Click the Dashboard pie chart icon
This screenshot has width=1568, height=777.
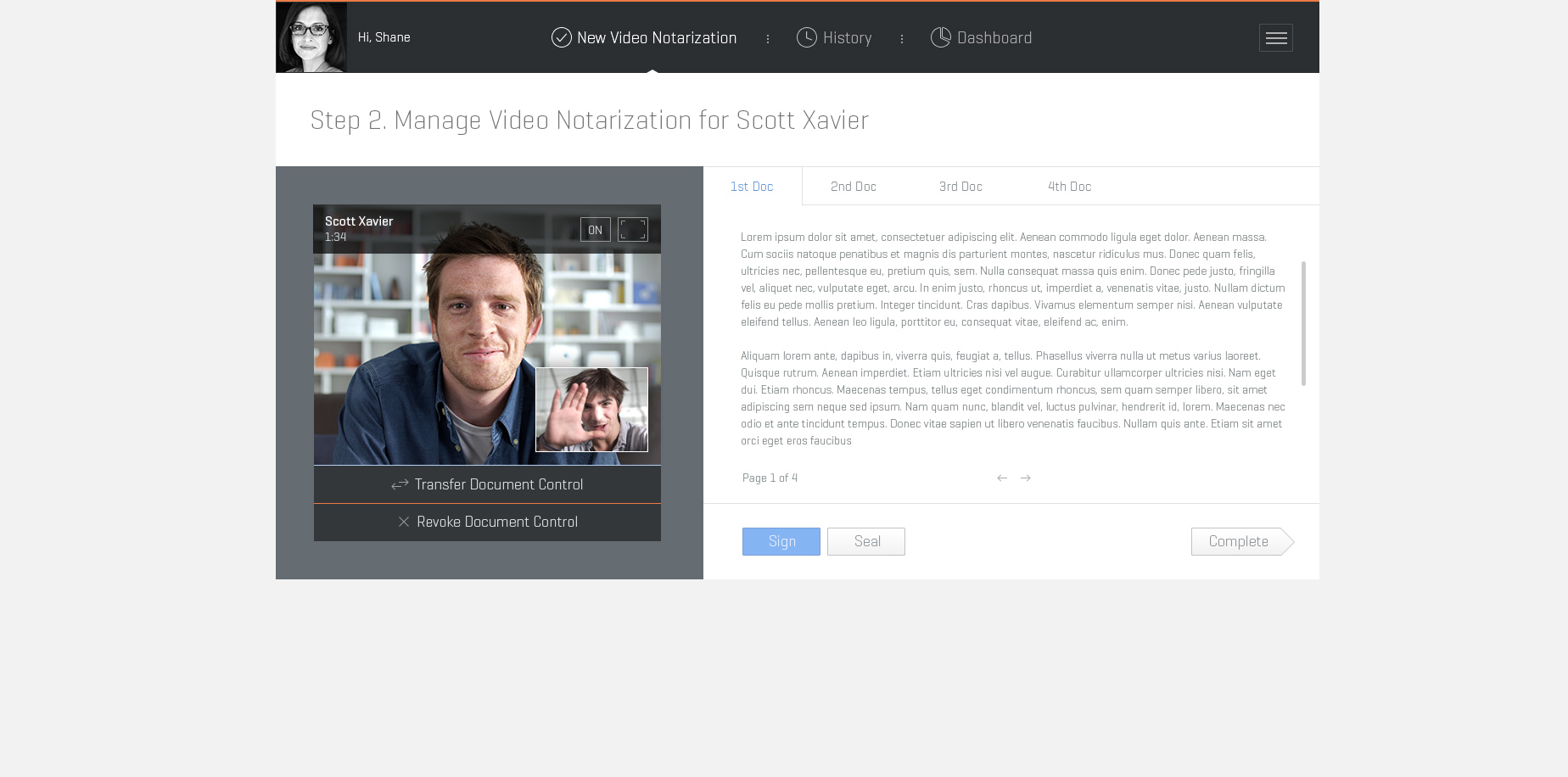tap(940, 37)
